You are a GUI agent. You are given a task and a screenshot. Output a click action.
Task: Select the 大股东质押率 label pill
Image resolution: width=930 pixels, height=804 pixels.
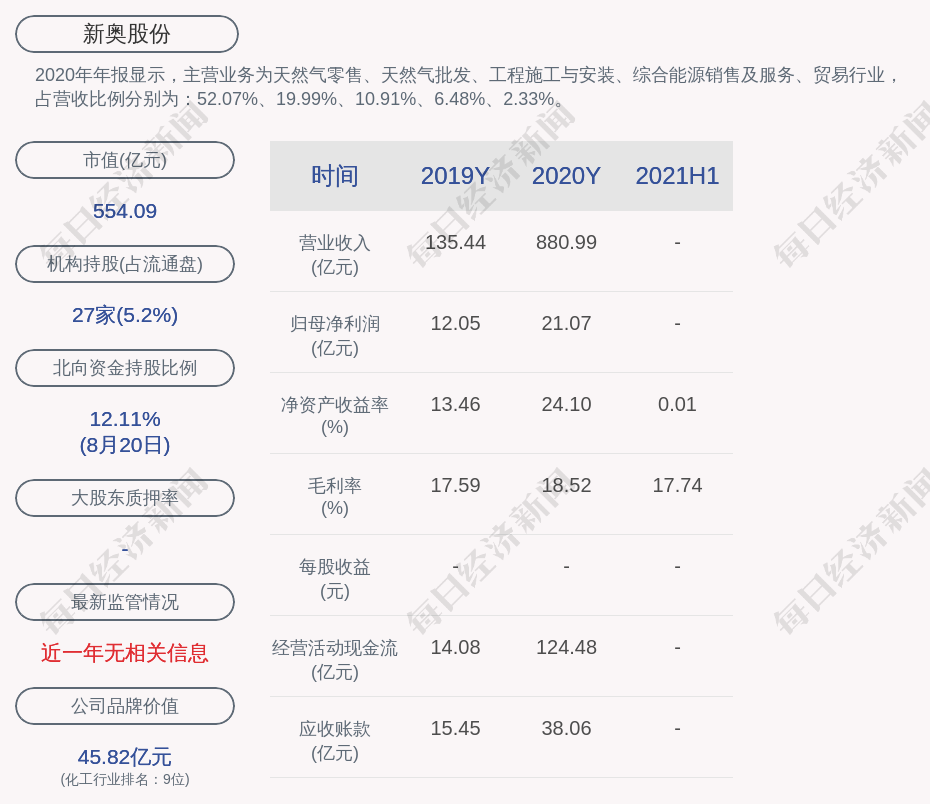125,498
